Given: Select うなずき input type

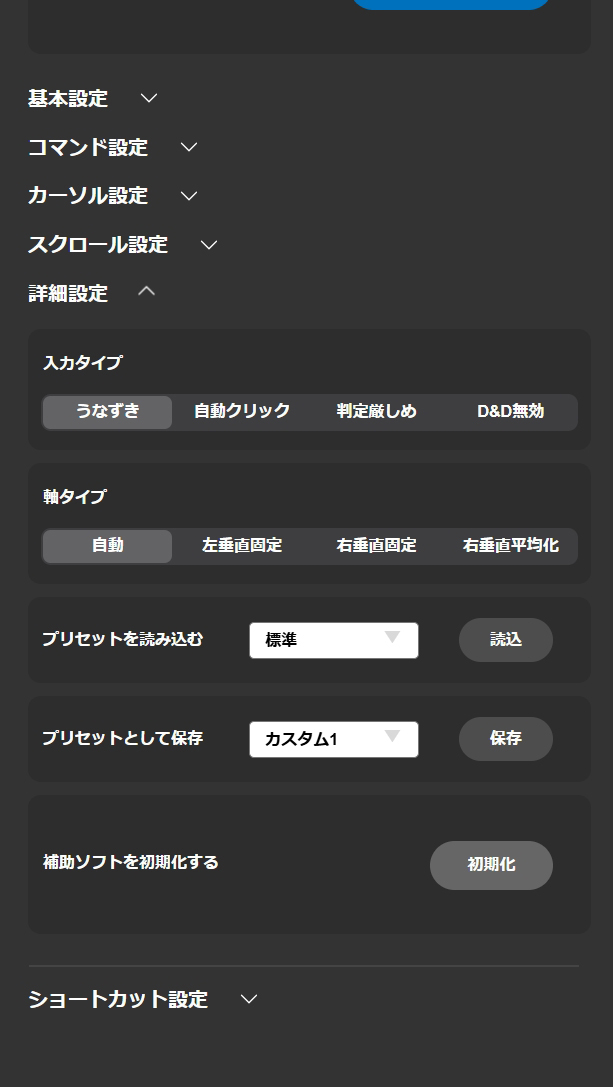Looking at the screenshot, I should 108,412.
